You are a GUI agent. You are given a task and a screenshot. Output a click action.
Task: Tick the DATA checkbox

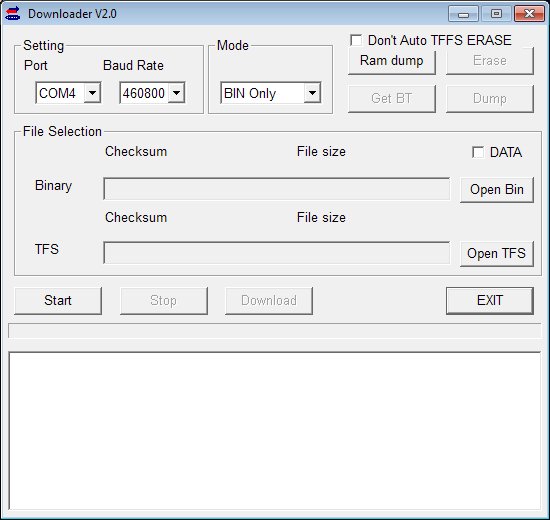(478, 152)
